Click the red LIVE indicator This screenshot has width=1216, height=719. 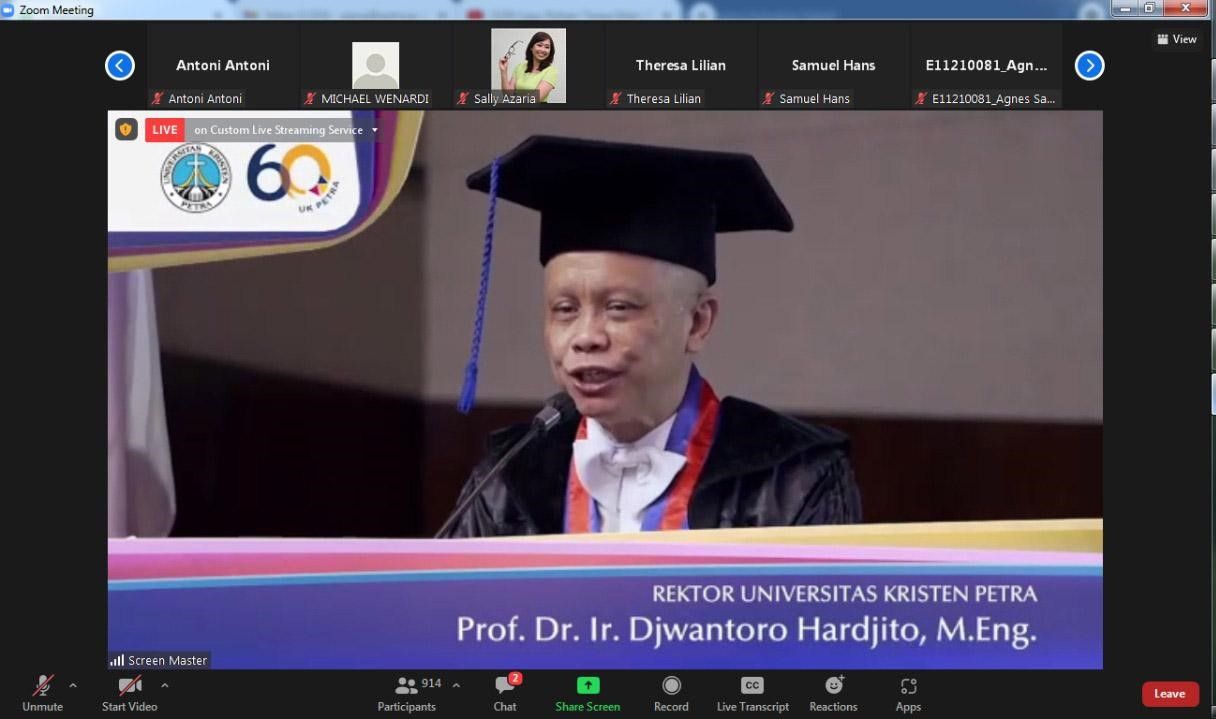pyautogui.click(x=165, y=130)
